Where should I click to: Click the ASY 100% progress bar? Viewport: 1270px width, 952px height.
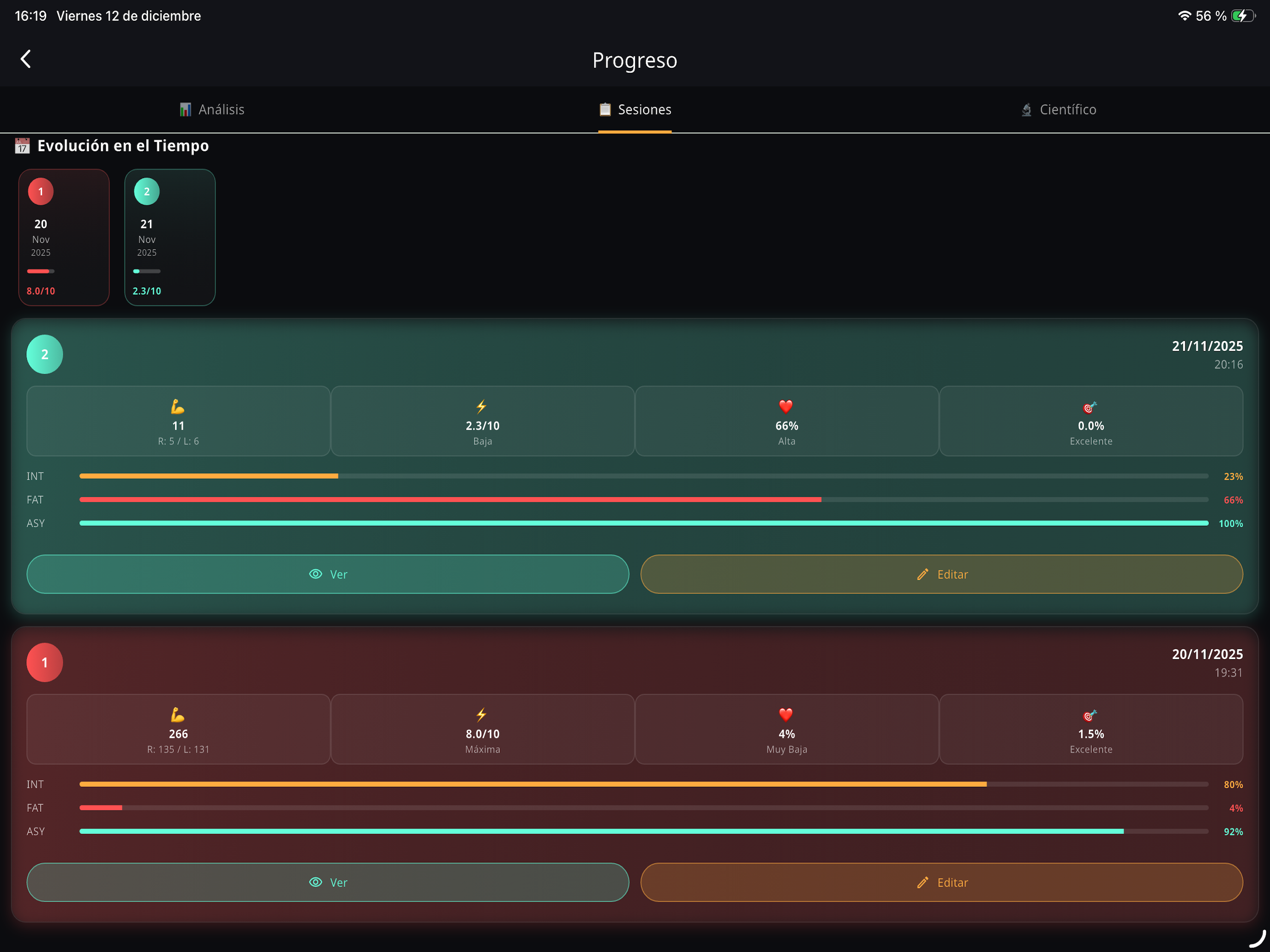pyautogui.click(x=644, y=524)
